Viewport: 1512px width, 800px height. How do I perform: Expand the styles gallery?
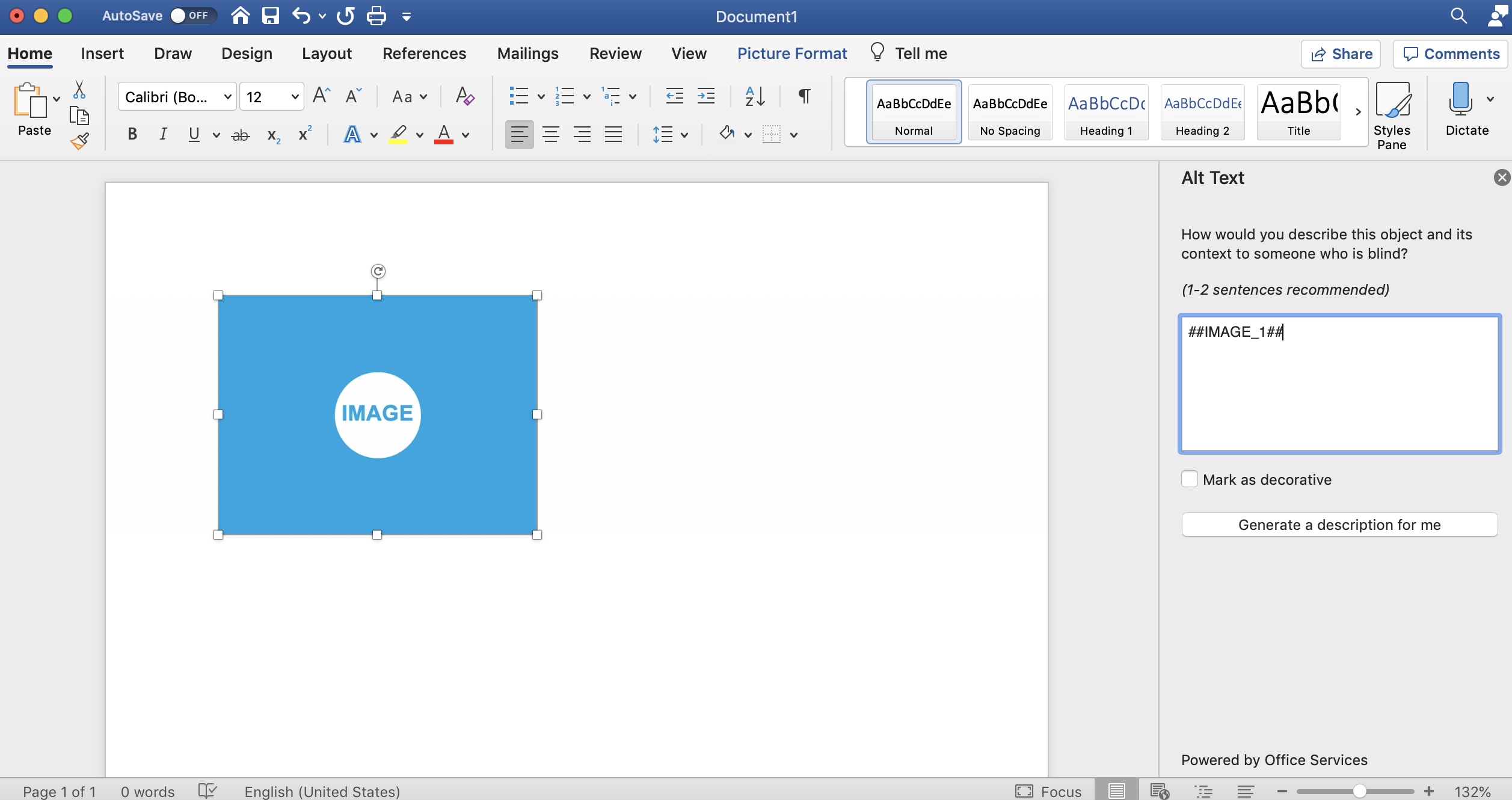coord(1358,111)
